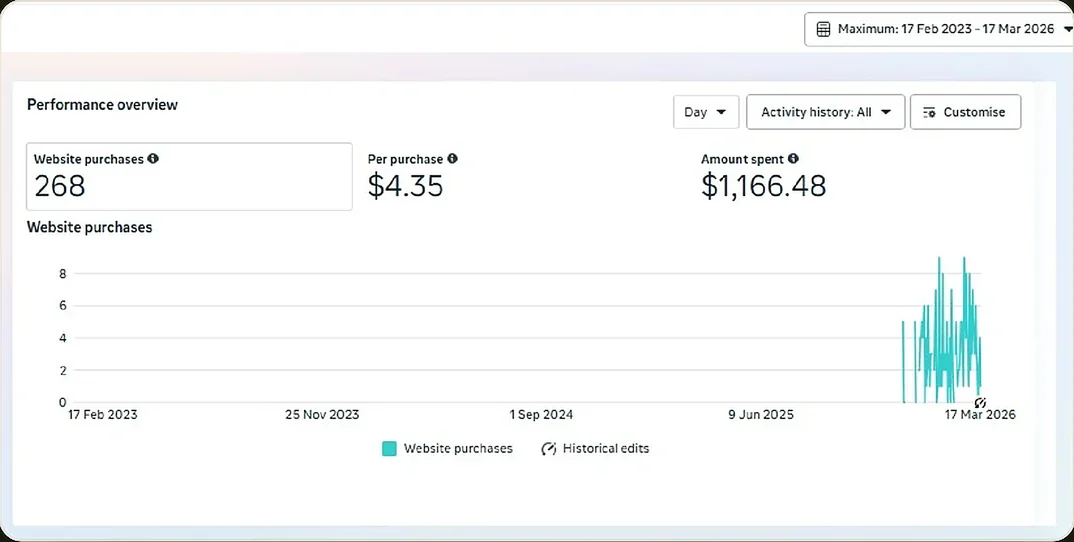Toggle the Historical edits legend label
Screen dimensions: 1074x542
coord(605,449)
